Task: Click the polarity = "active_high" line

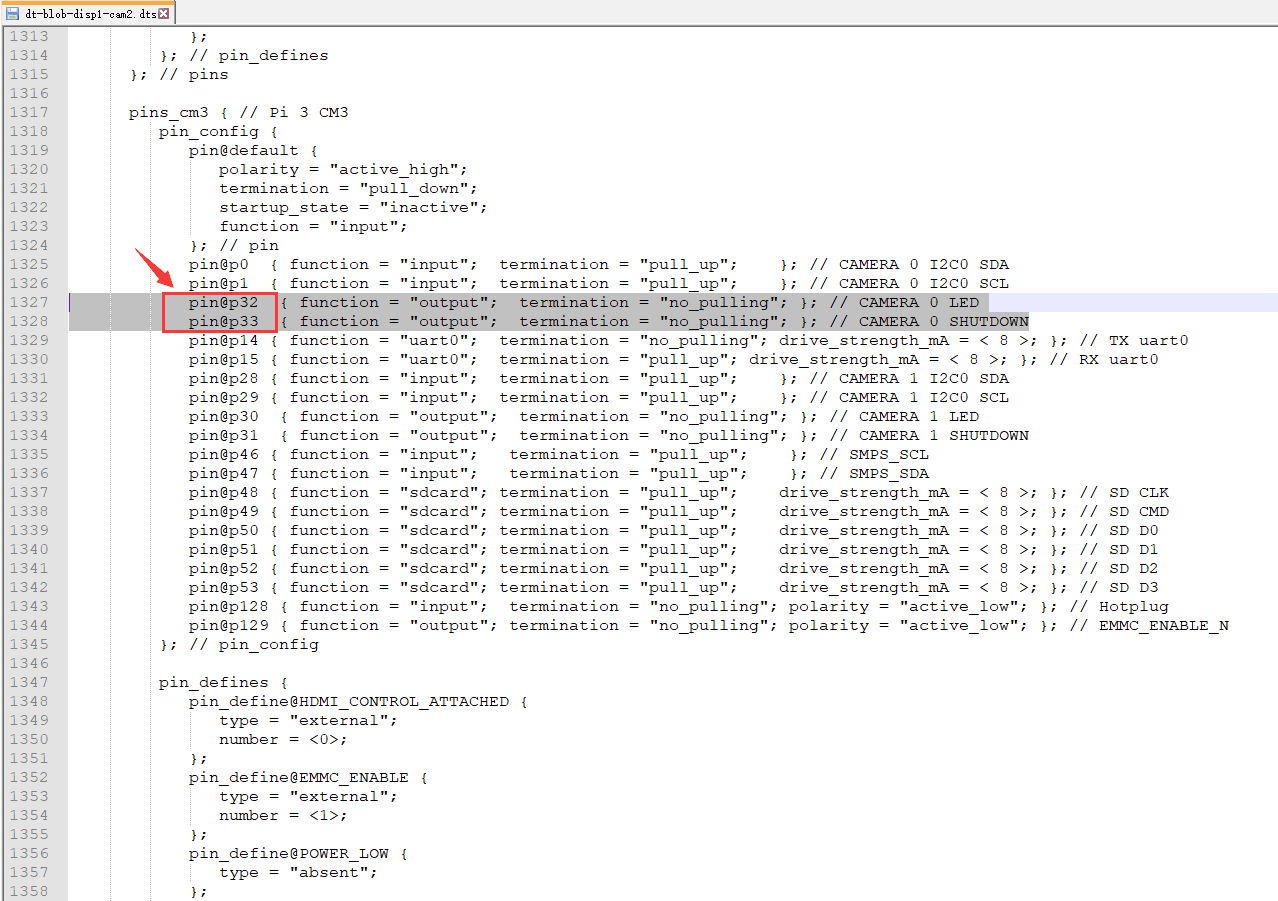Action: tap(343, 169)
